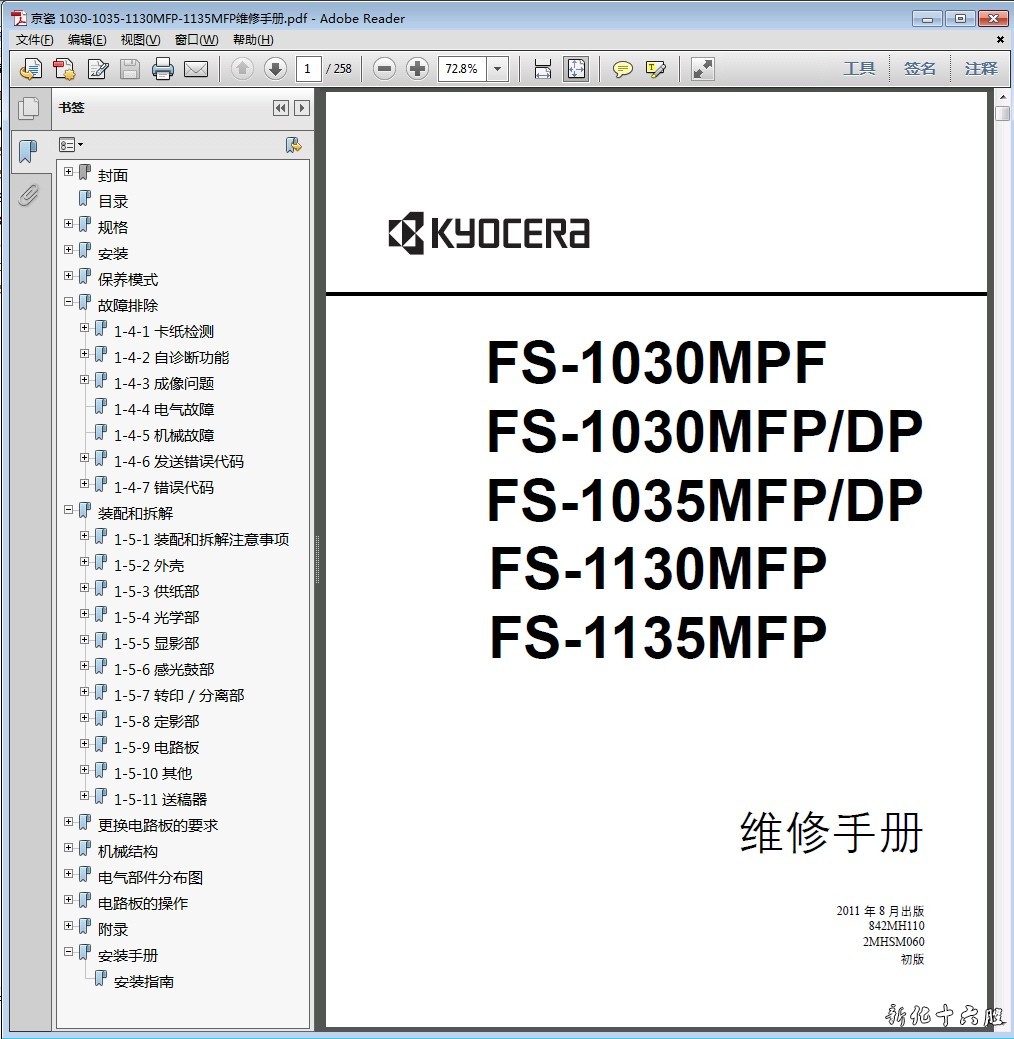Click the Email envelope icon
Screen dimensions: 1014x1039
tap(196, 69)
